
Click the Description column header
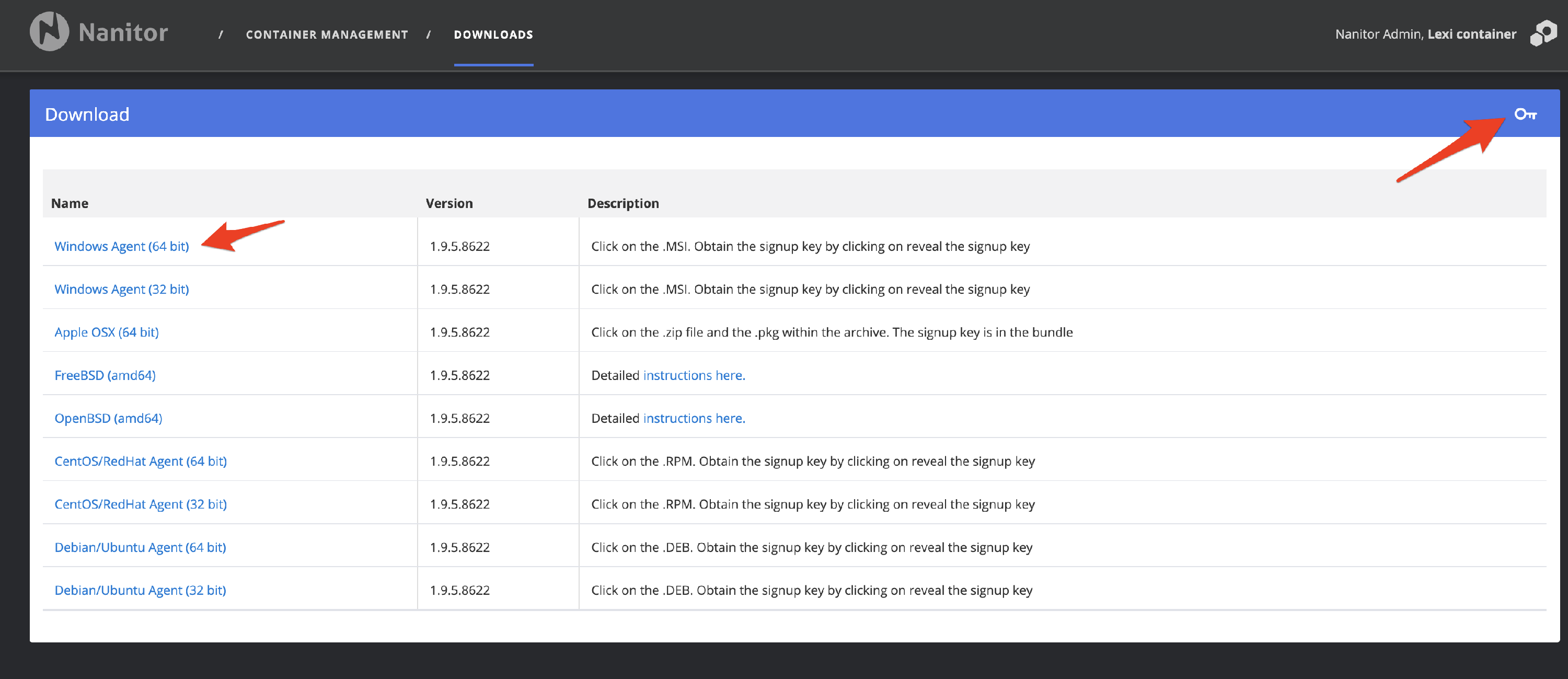622,203
